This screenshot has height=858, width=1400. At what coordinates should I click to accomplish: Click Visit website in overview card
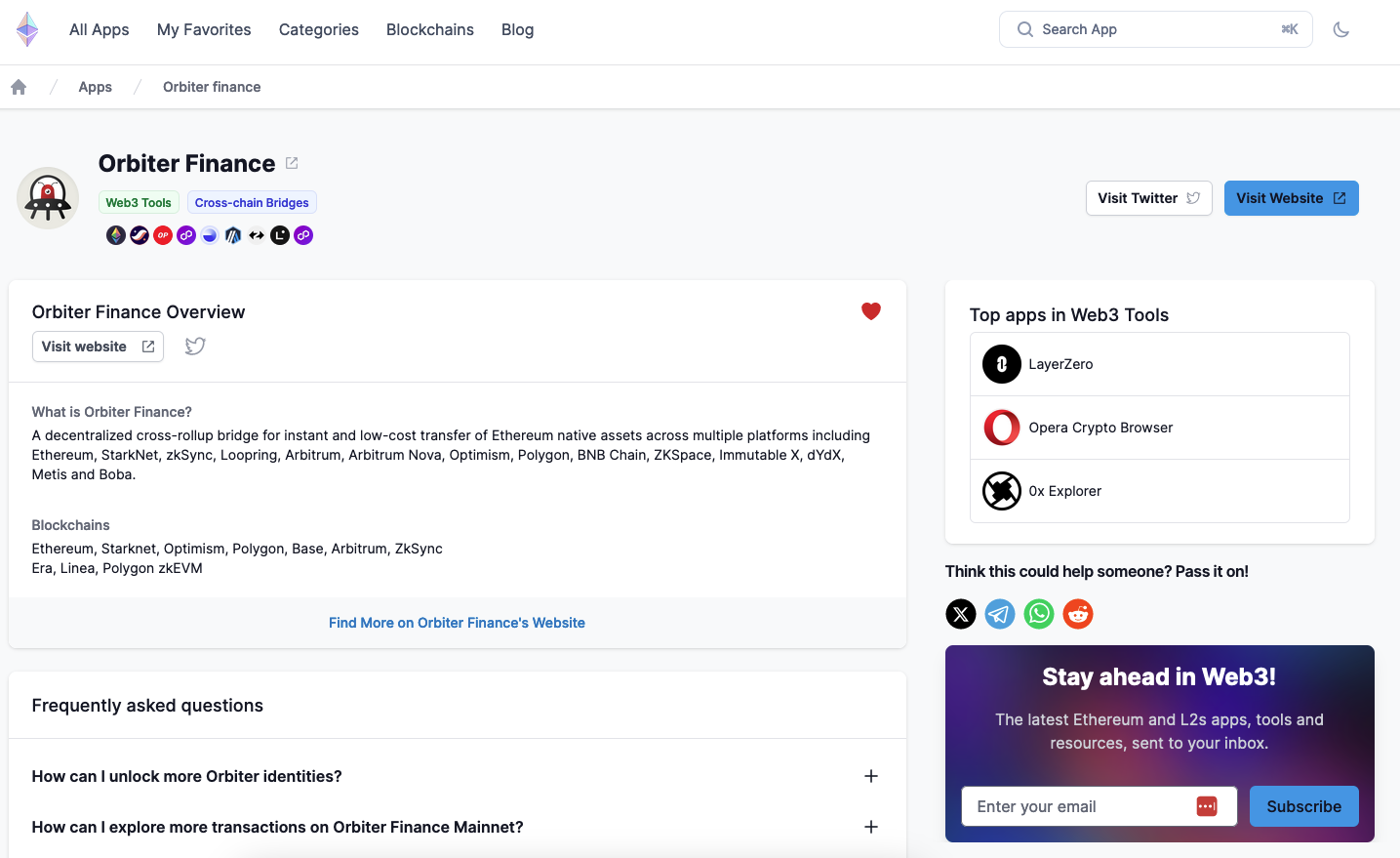(x=98, y=347)
